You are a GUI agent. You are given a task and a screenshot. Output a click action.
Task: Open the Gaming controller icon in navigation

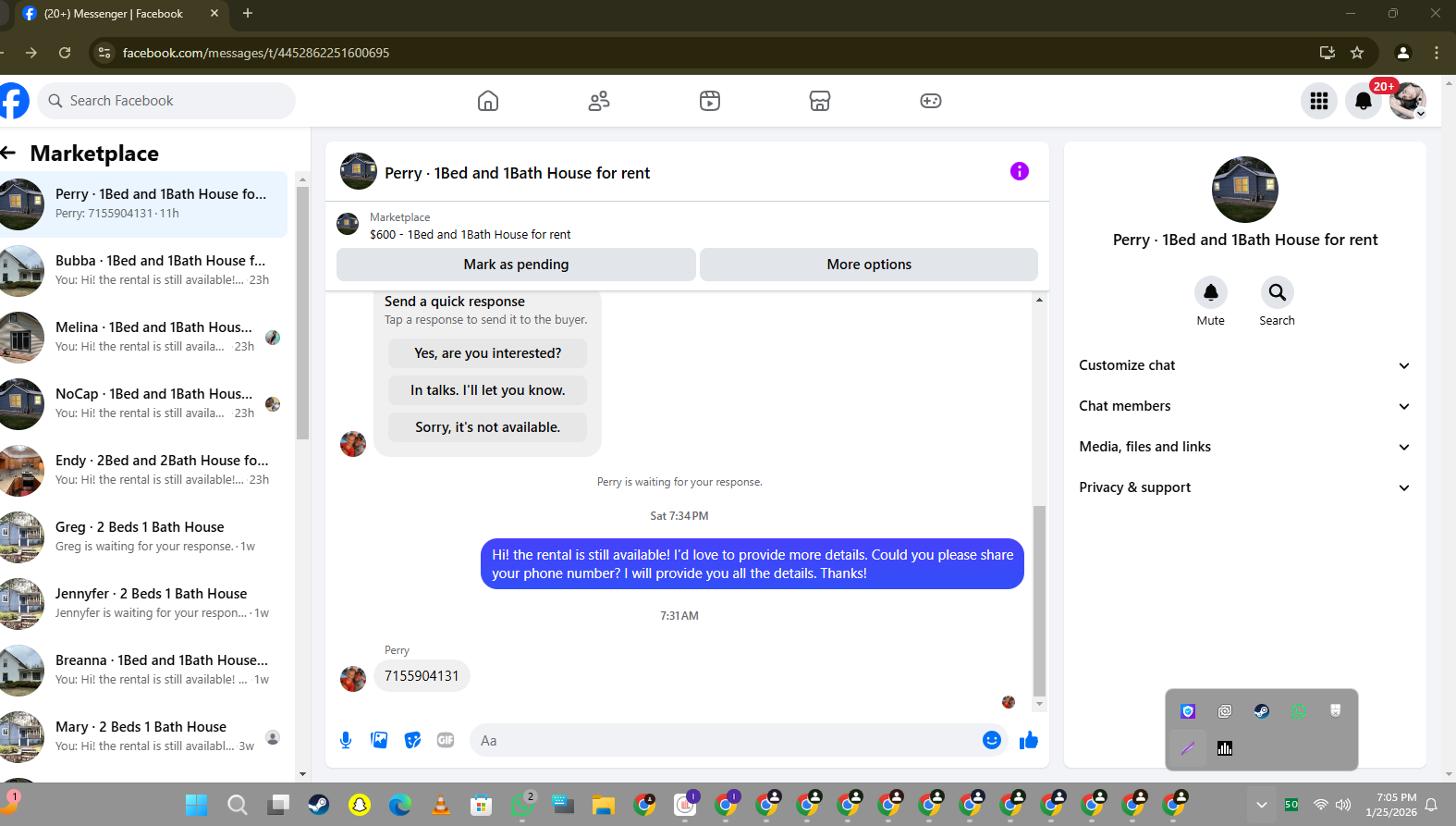(931, 101)
